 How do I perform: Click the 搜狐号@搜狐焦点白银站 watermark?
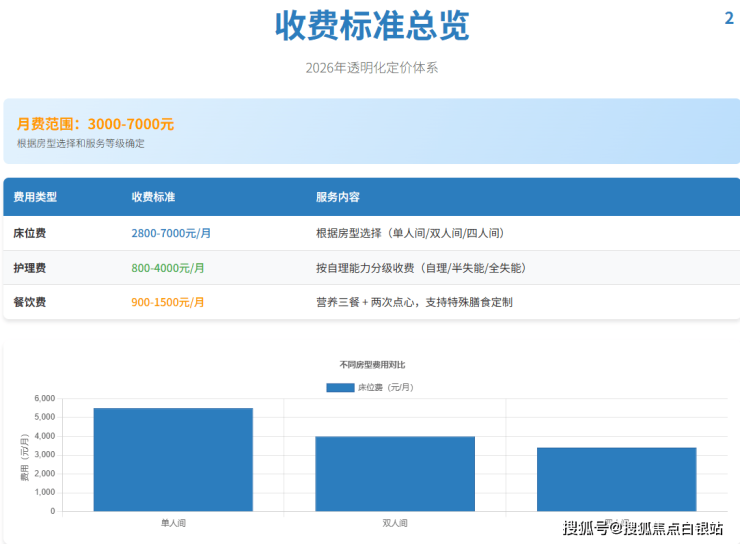coord(643,528)
